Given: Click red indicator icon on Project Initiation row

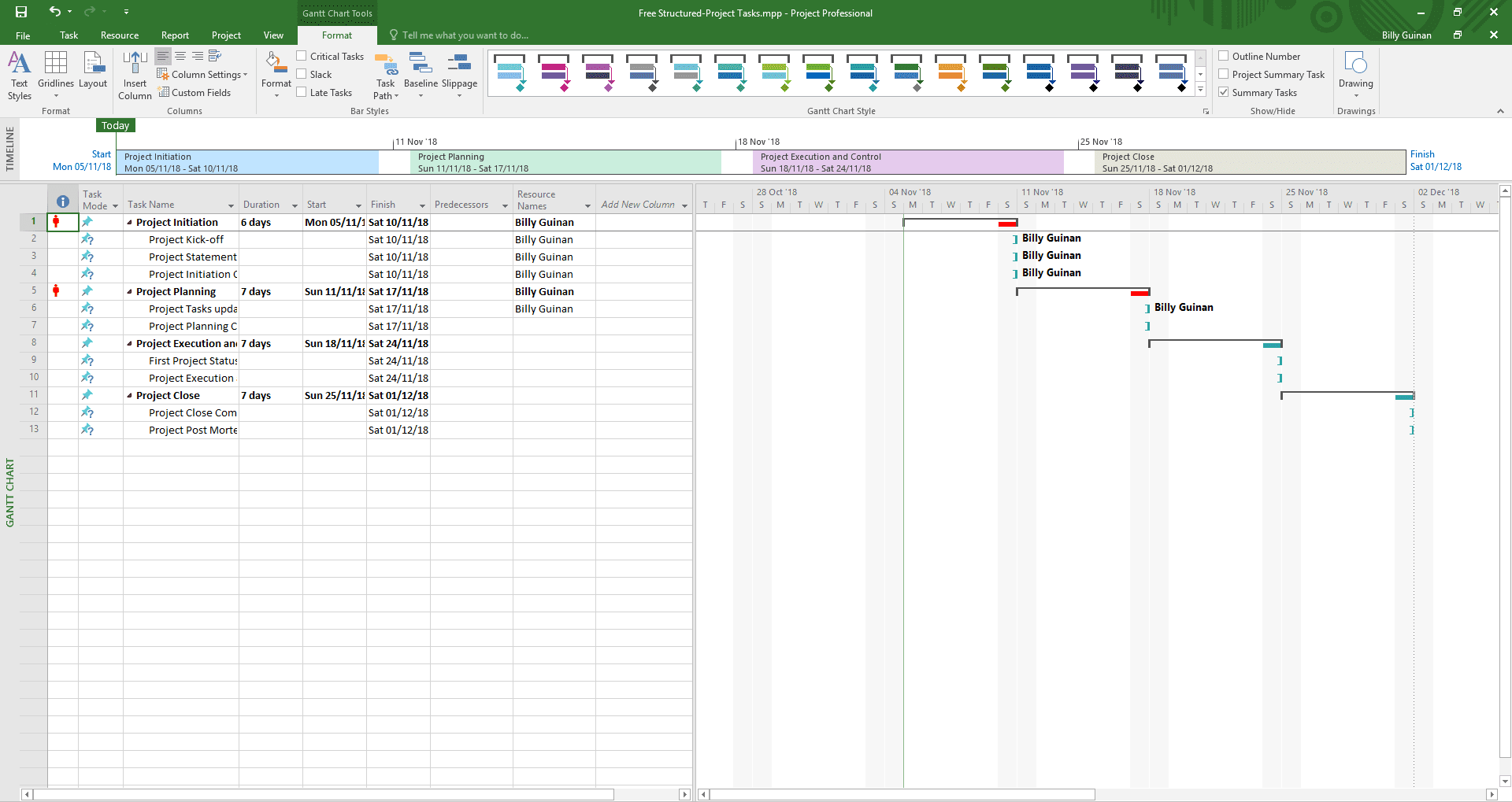Looking at the screenshot, I should 56,222.
